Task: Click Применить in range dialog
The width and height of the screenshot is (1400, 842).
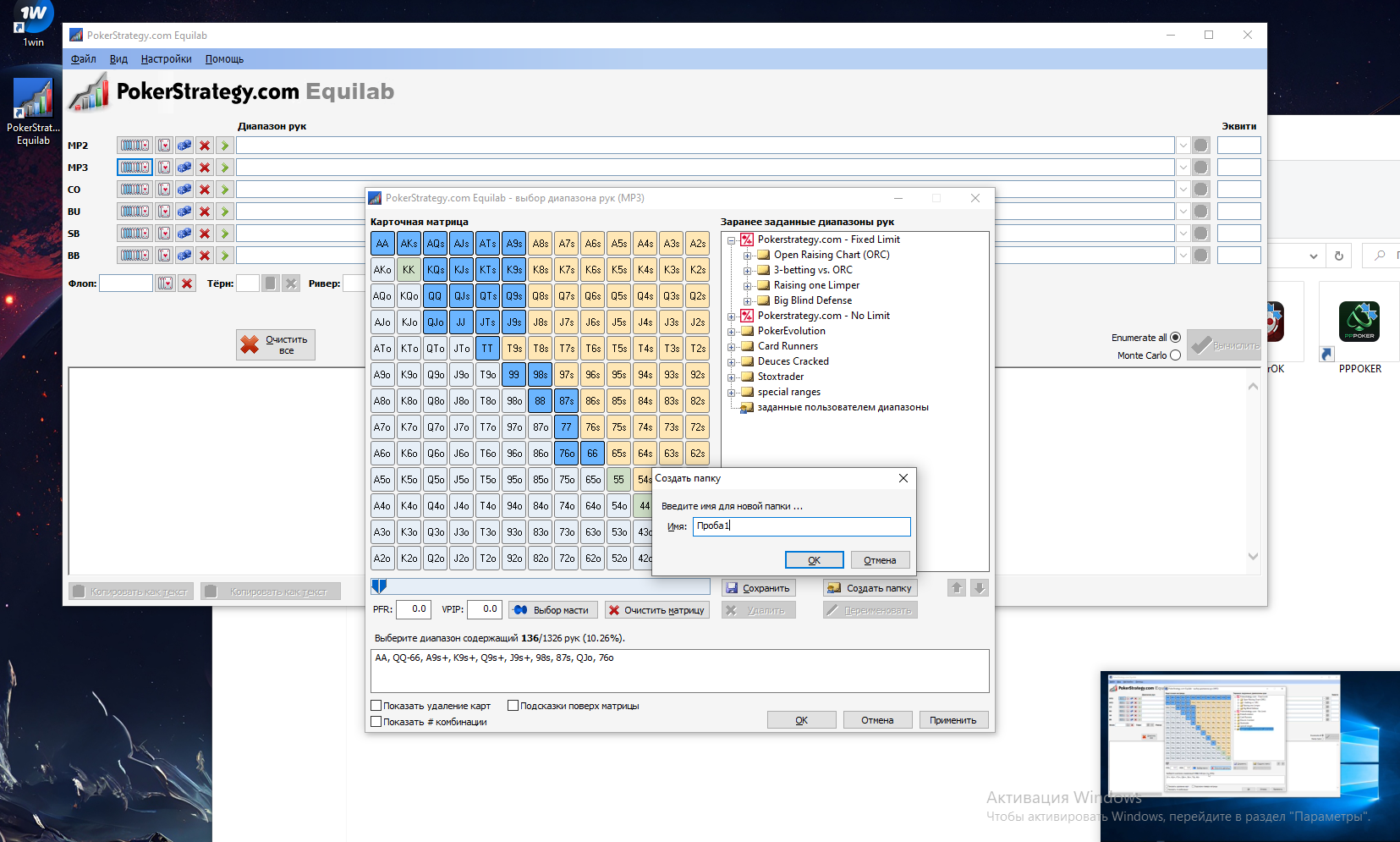Action: point(953,720)
